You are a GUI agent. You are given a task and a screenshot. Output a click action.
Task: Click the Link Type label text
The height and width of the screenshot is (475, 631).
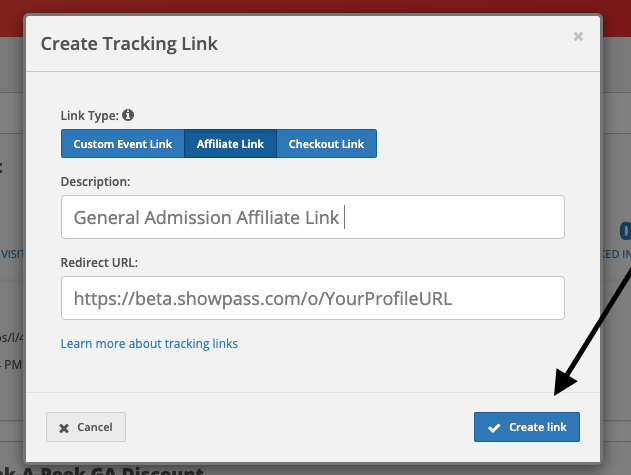(x=89, y=116)
